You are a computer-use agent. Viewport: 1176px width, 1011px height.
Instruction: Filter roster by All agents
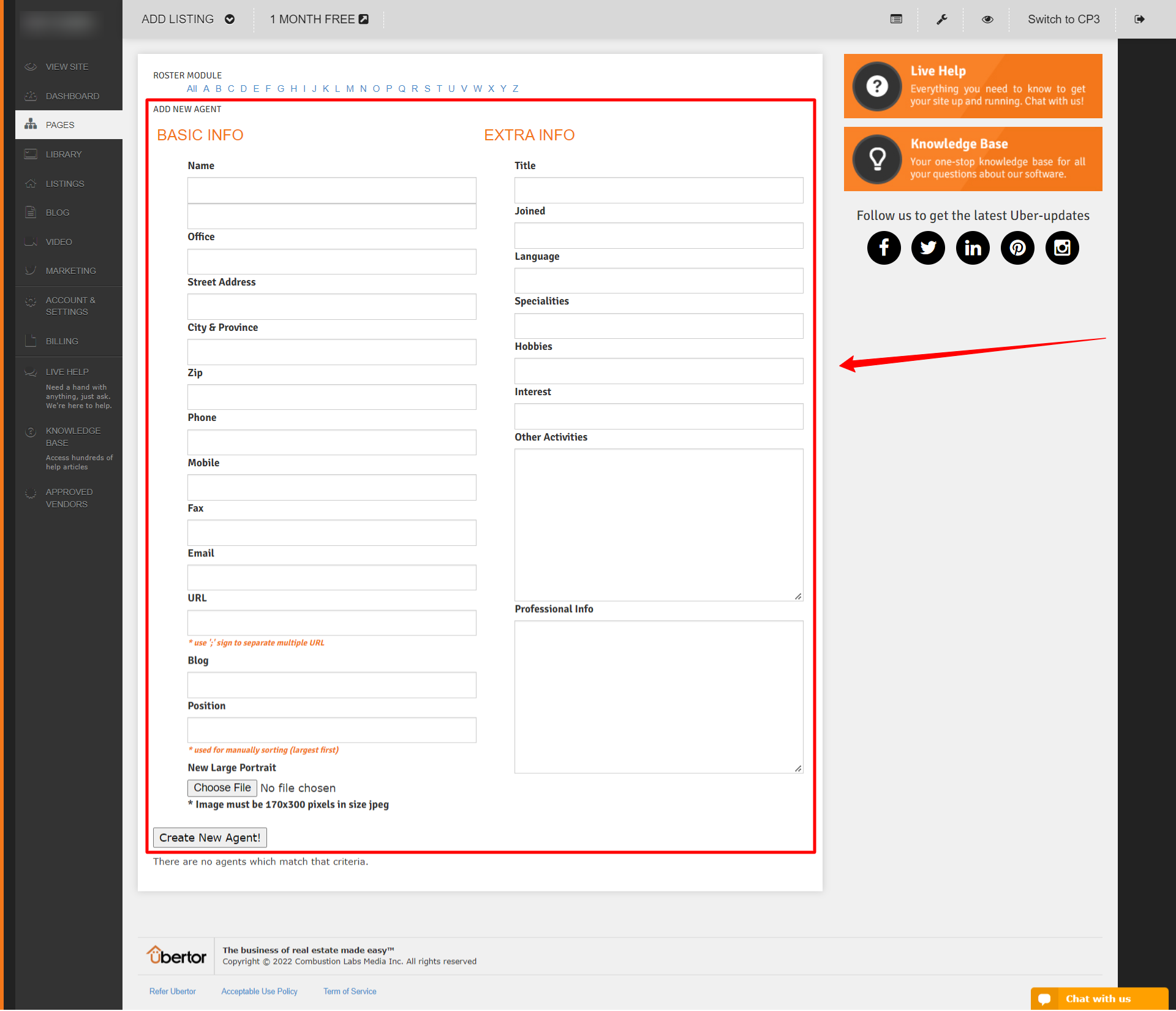[192, 89]
